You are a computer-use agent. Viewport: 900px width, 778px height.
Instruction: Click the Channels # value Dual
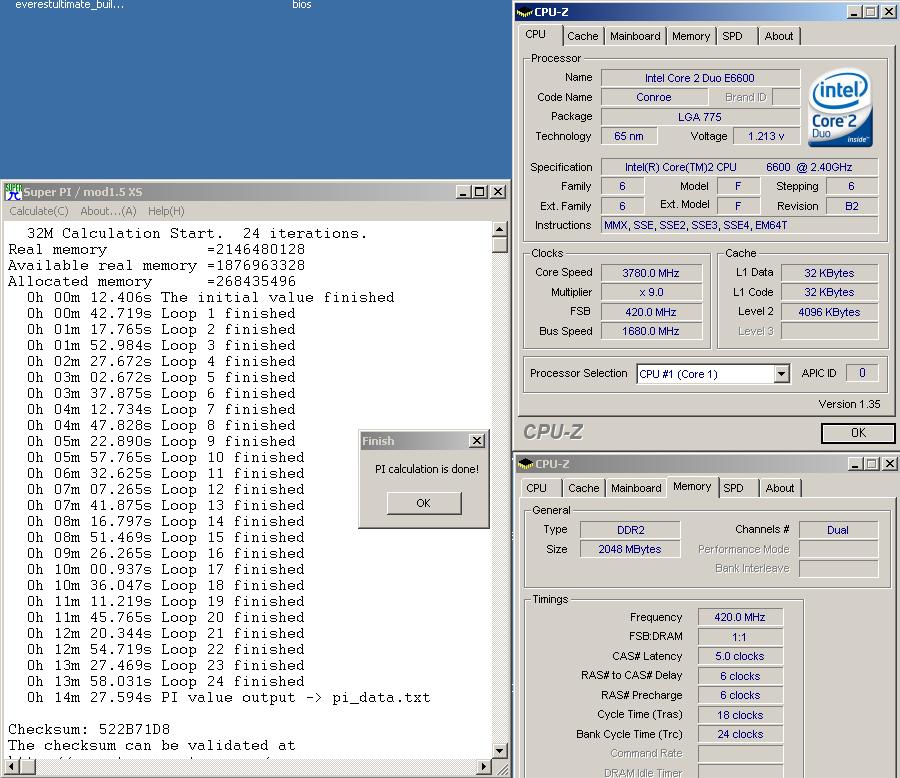point(838,530)
